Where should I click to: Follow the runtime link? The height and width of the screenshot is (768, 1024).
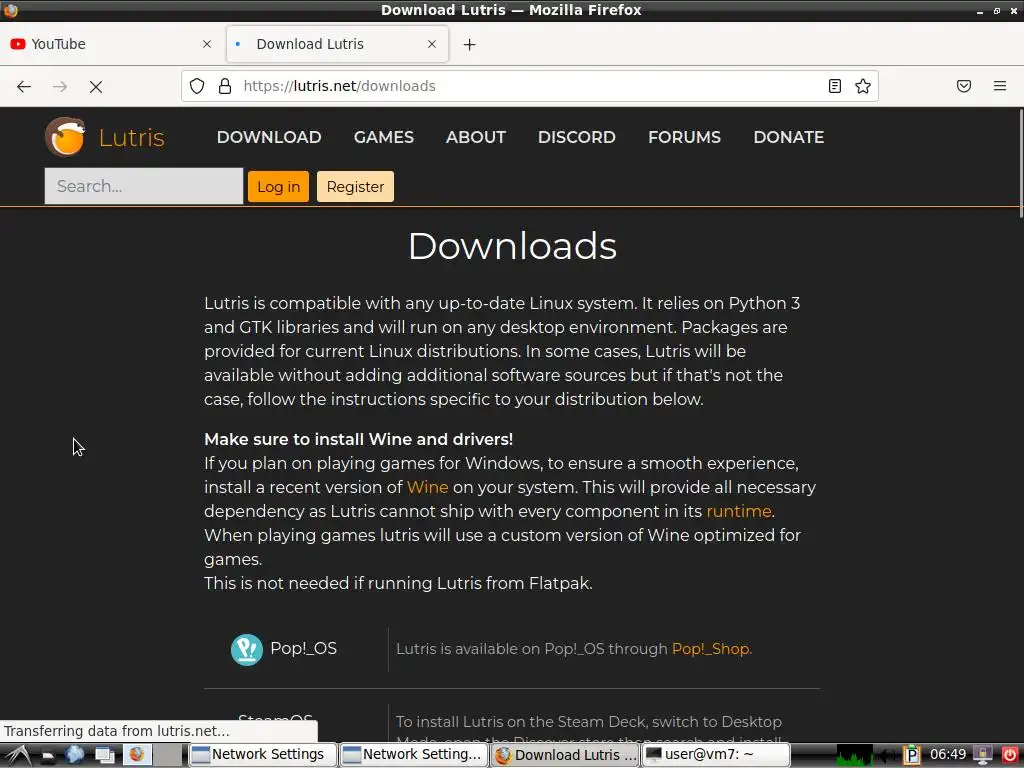(x=739, y=511)
